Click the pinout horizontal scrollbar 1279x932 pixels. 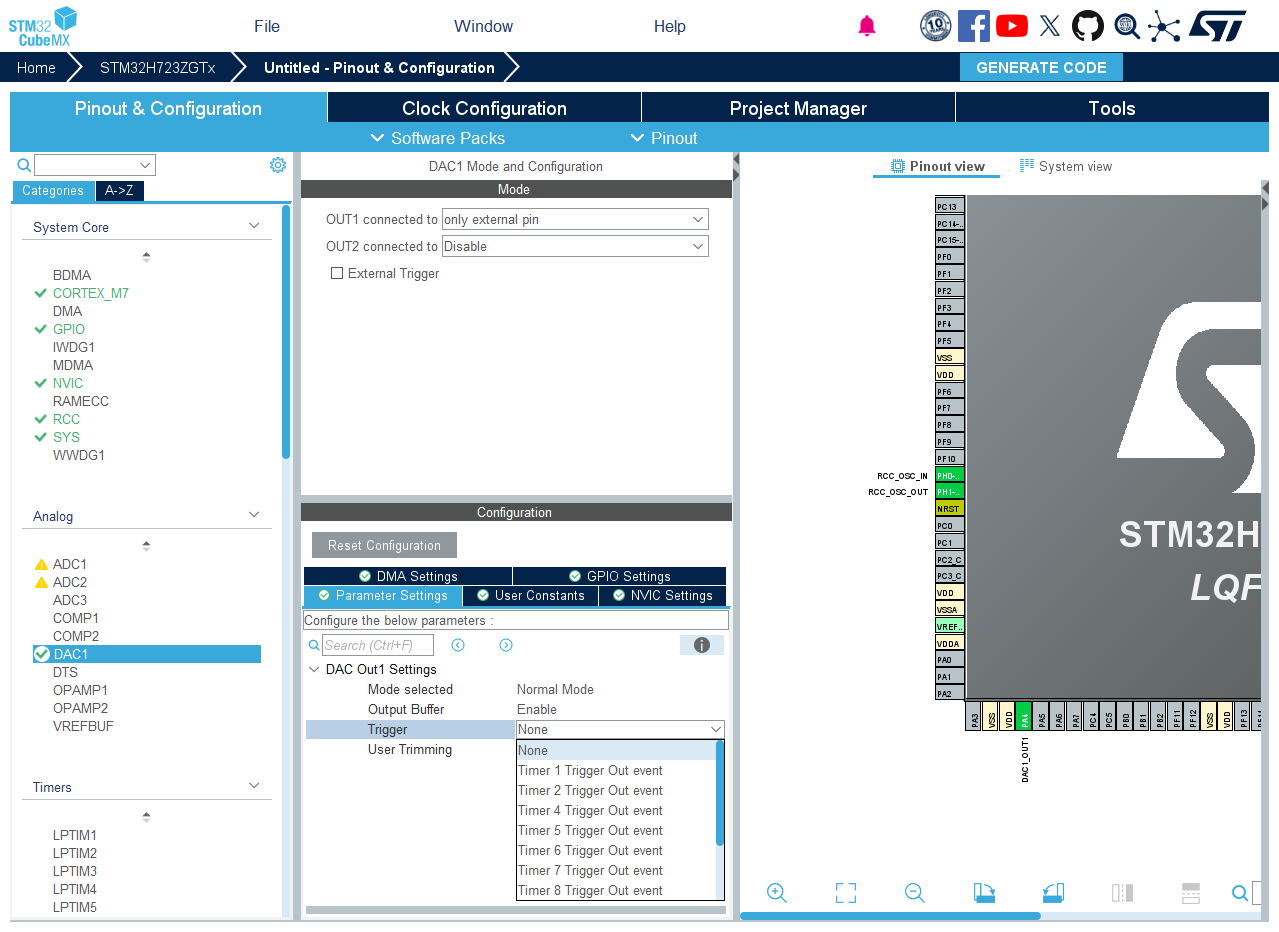[x=890, y=916]
